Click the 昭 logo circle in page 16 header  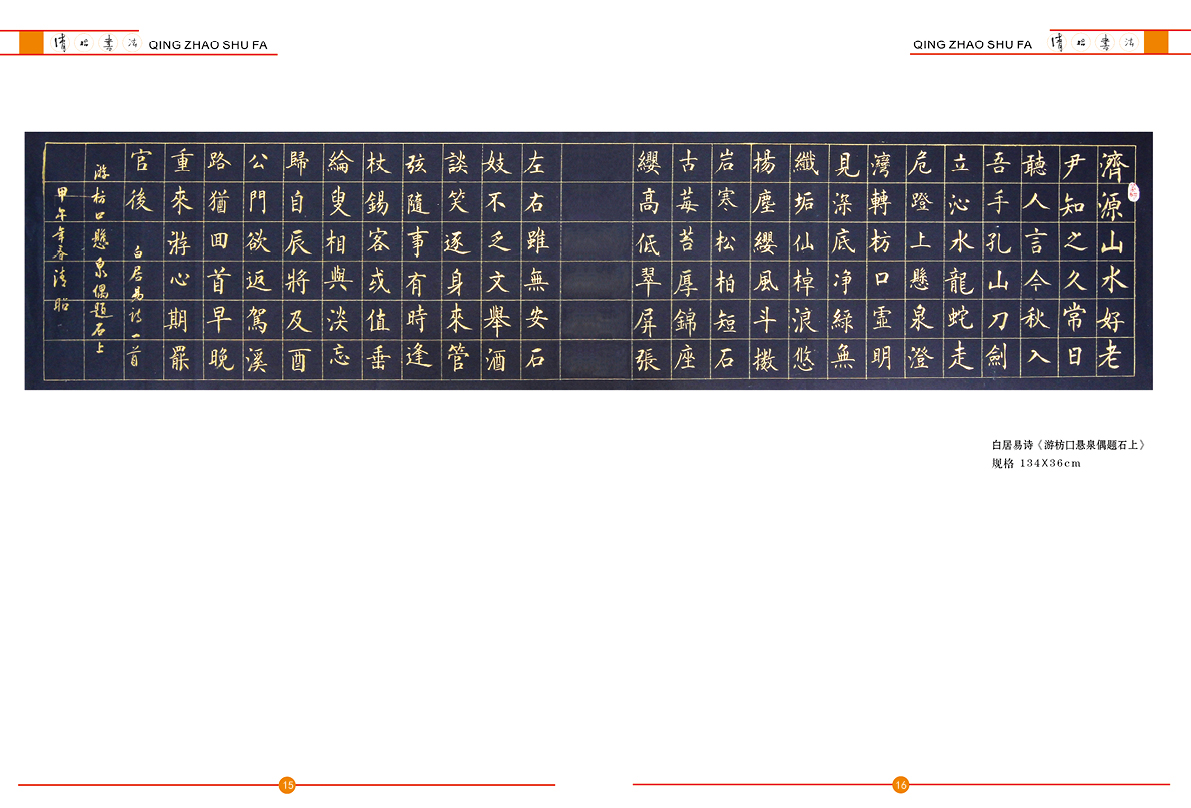(x=1081, y=42)
